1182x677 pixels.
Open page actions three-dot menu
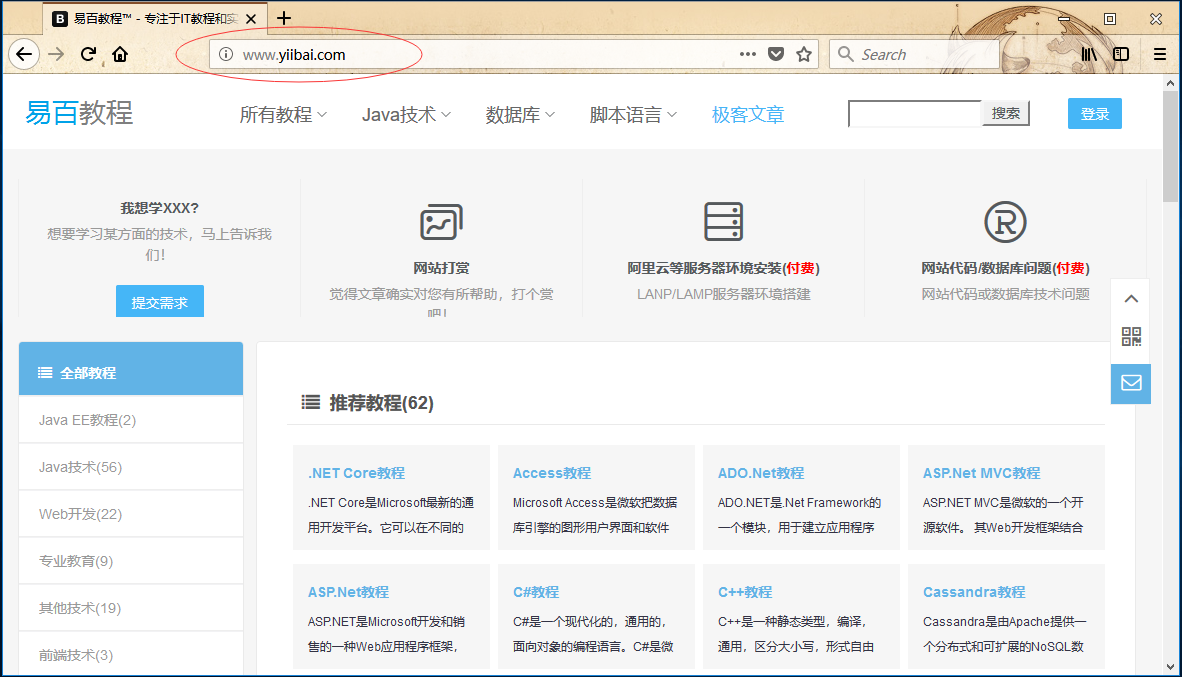(748, 54)
